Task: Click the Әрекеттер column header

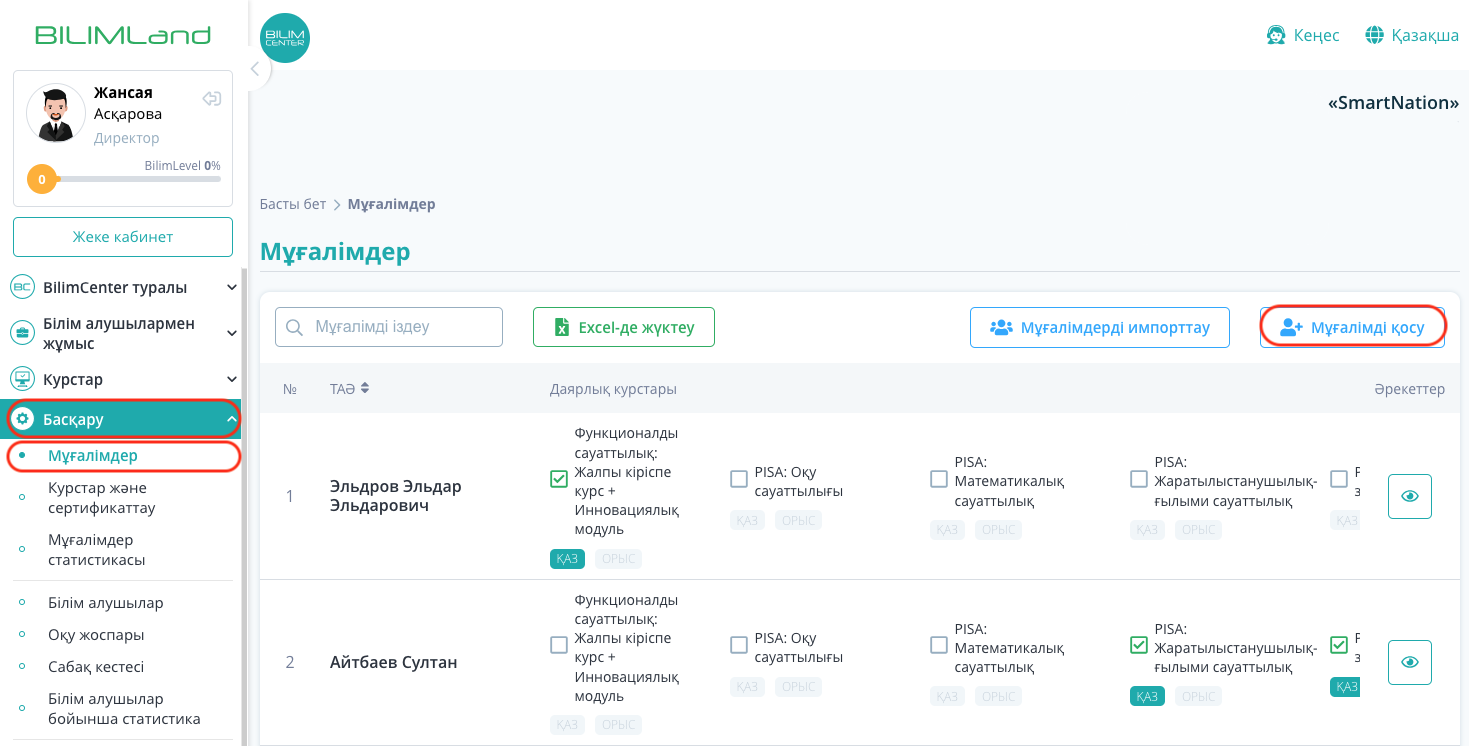Action: tap(1409, 389)
